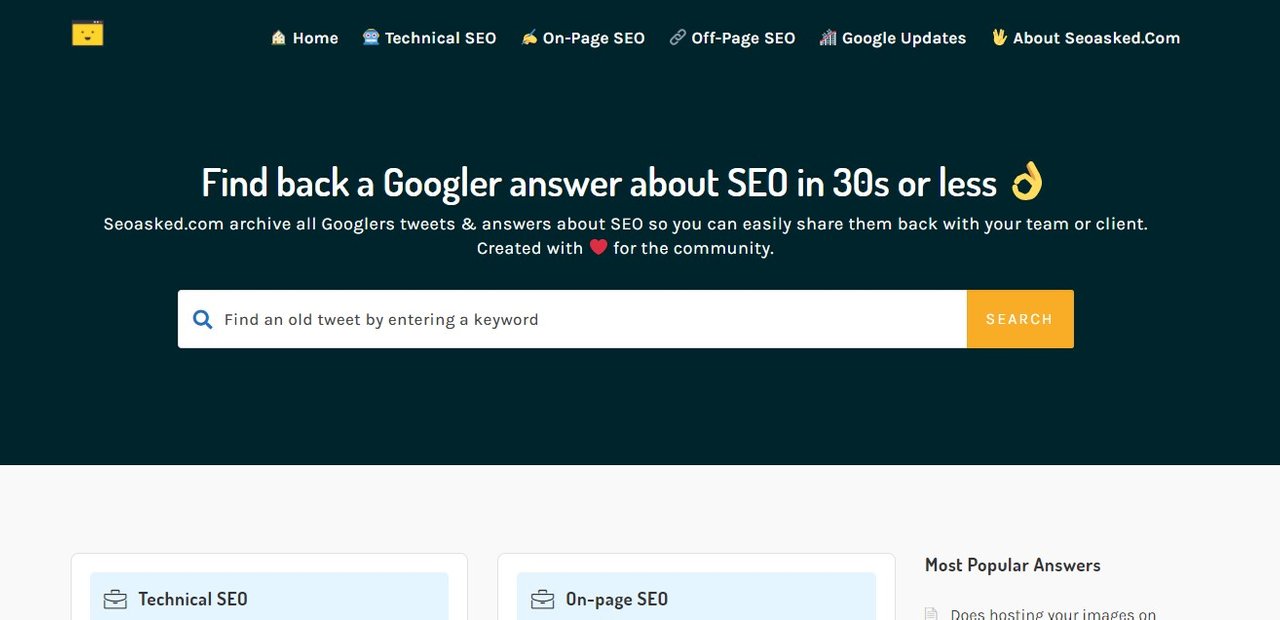Open the 'Does hosting your images on' answer
1280x620 pixels.
coord(1053,614)
